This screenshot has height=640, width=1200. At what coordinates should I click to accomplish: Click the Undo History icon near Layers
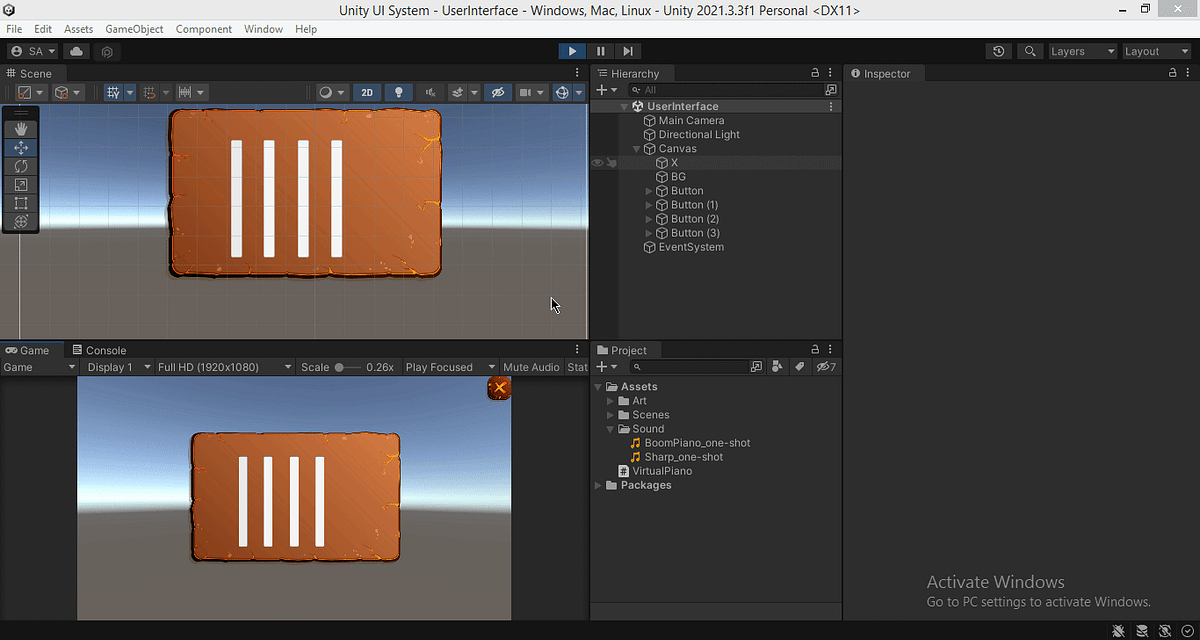[998, 50]
